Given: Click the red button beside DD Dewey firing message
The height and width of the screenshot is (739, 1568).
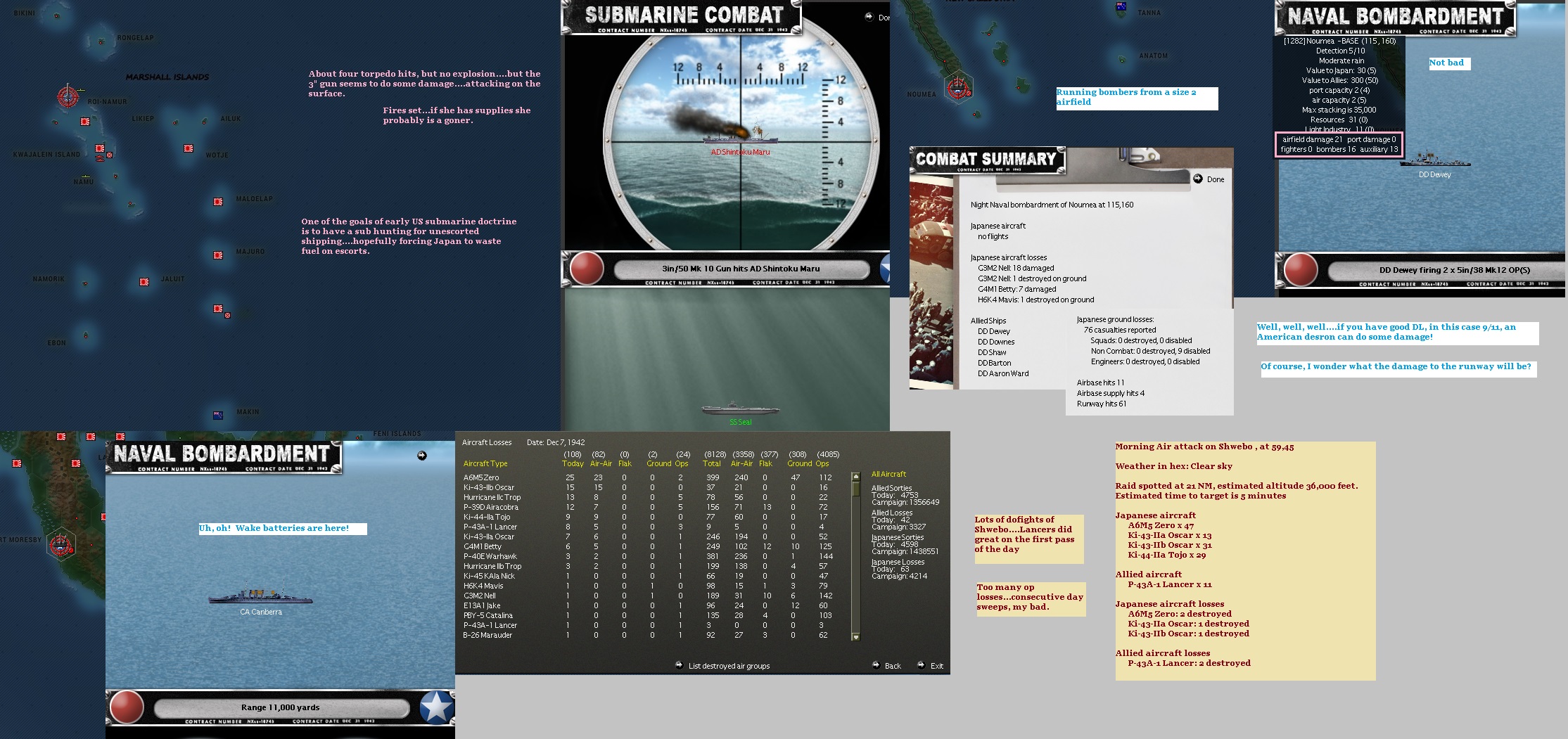Looking at the screenshot, I should pyautogui.click(x=1301, y=270).
